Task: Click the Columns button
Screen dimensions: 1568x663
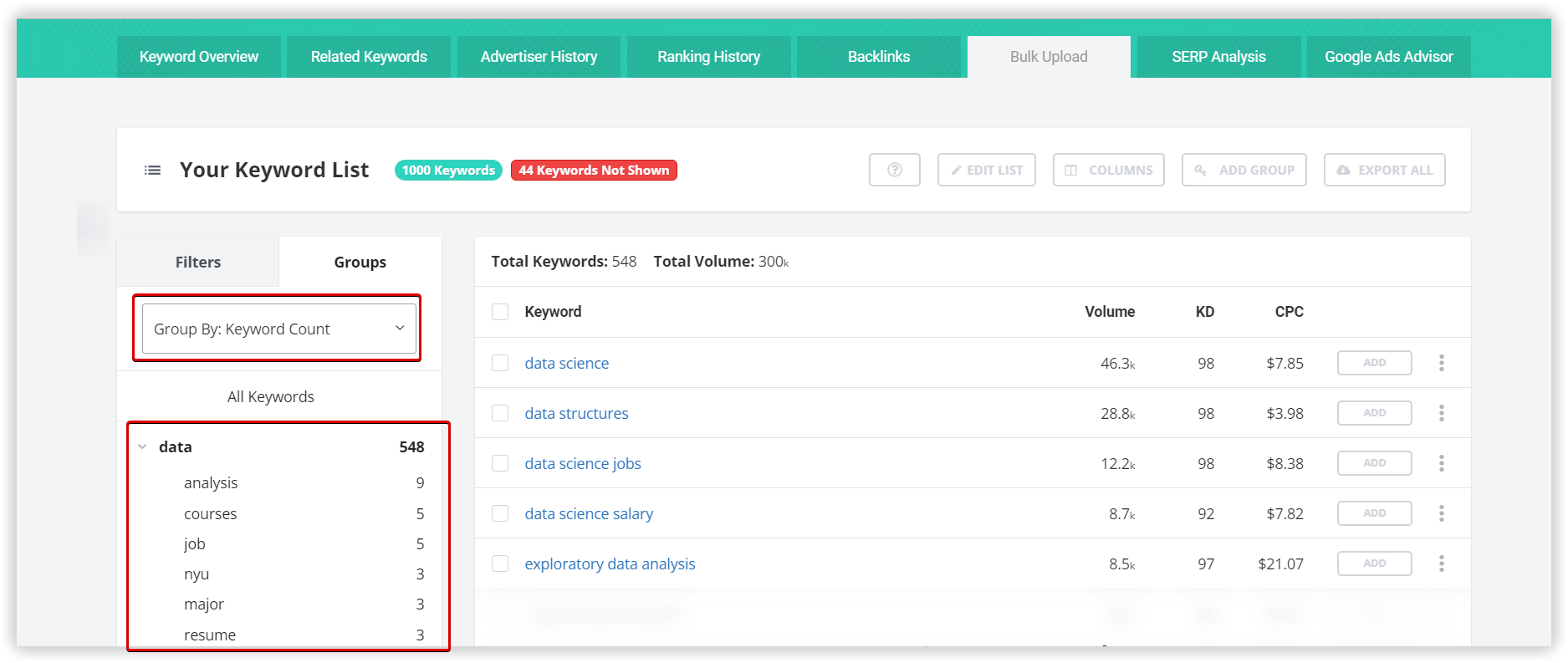Action: pyautogui.click(x=1108, y=170)
